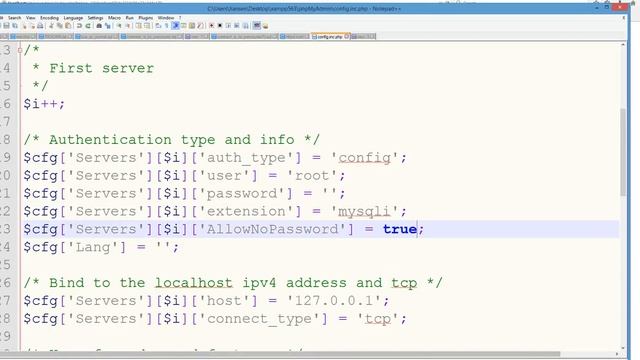
Task: Toggle synchronized horizontal scrolling icon
Action: tap(147, 26)
